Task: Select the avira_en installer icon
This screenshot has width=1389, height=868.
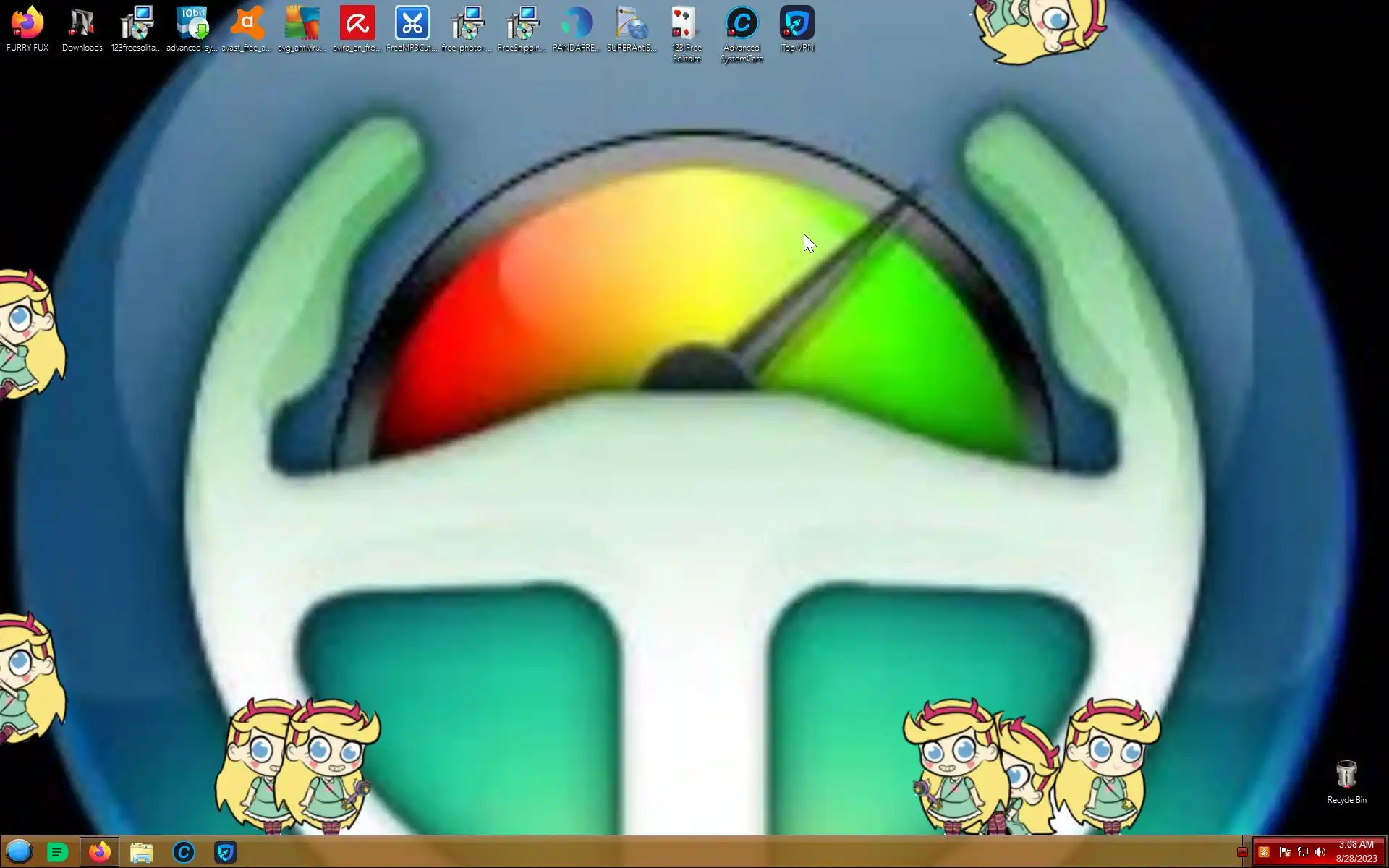Action: (x=357, y=24)
